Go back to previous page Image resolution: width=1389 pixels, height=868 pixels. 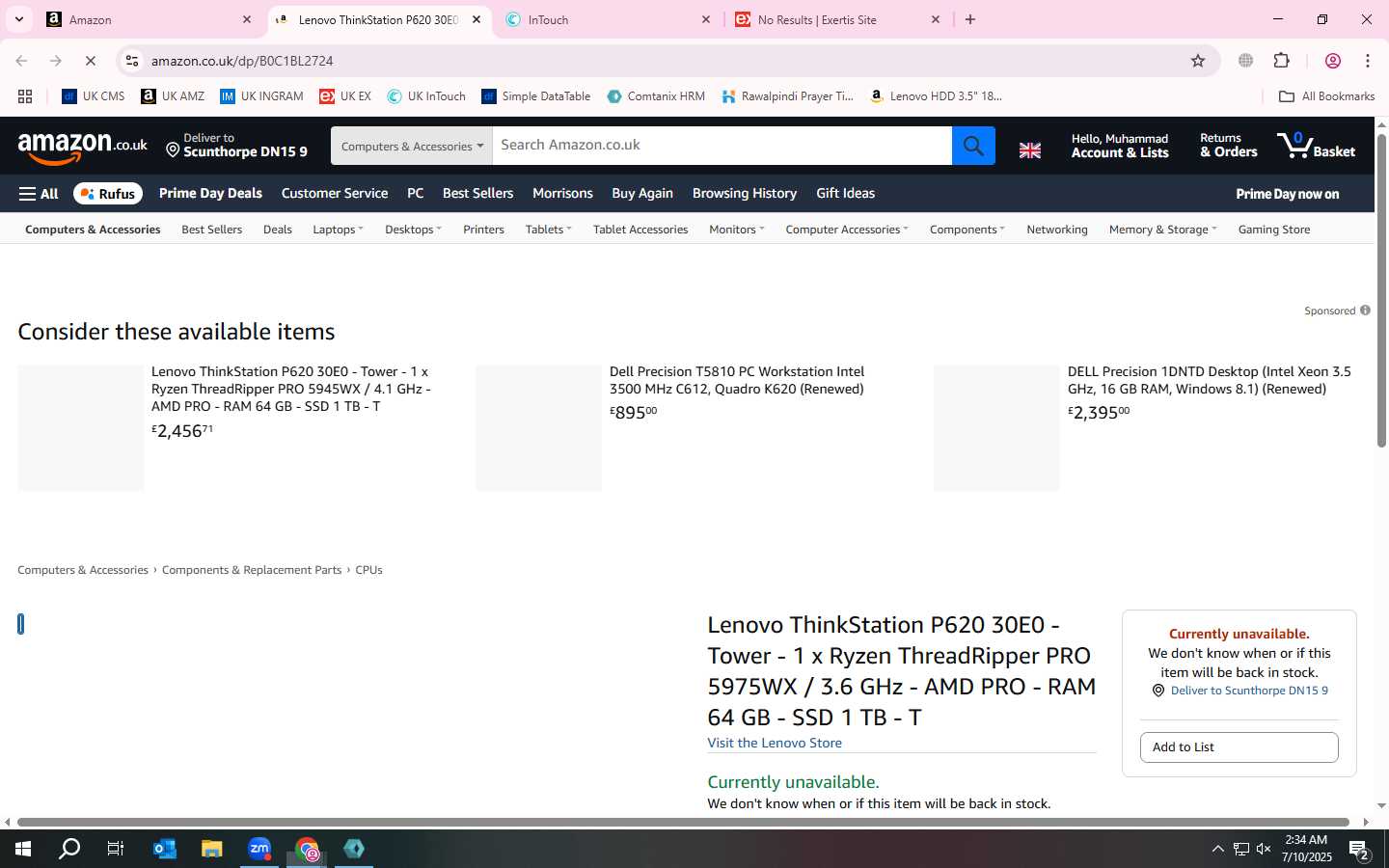(21, 61)
